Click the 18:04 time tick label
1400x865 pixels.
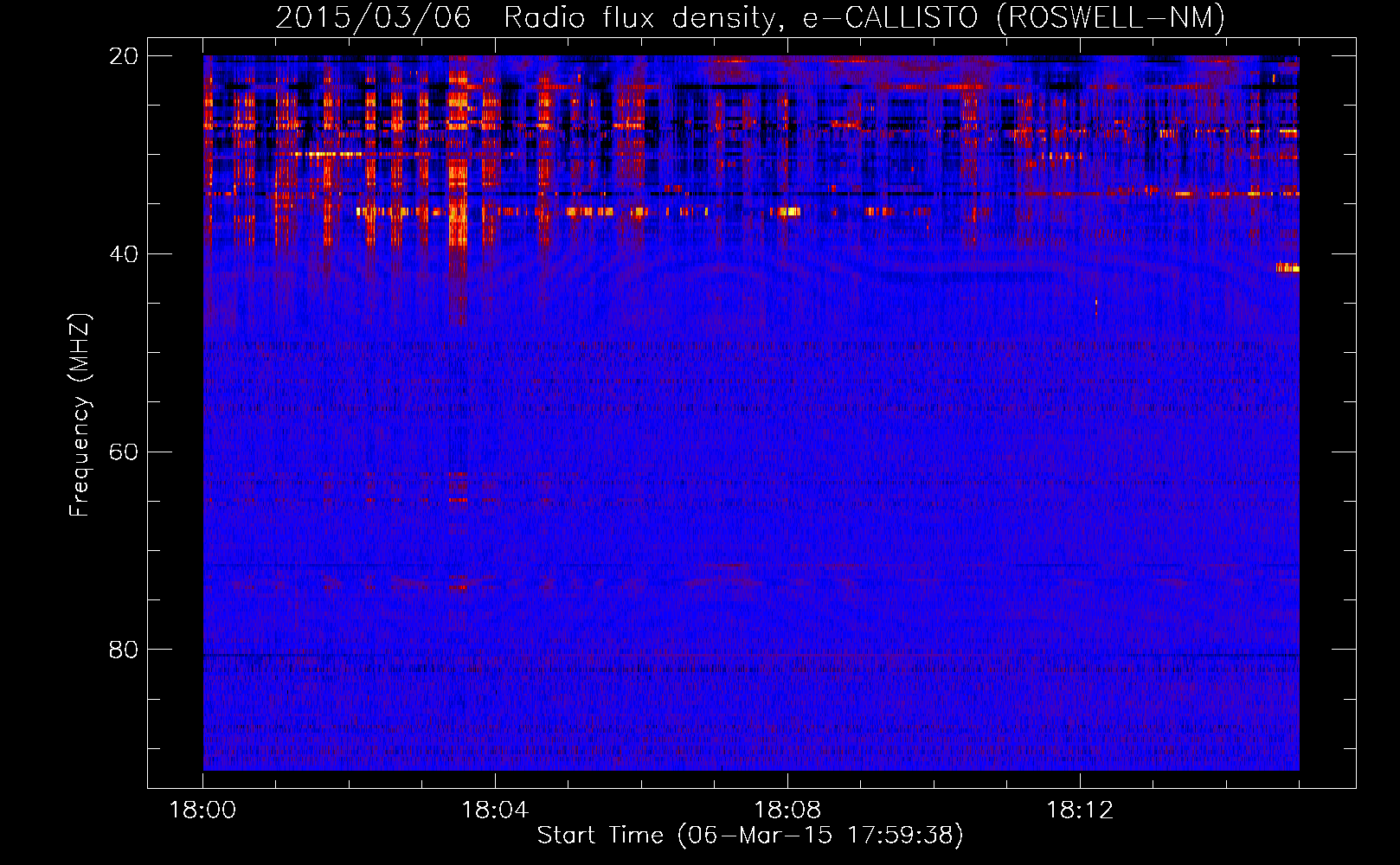point(495,811)
